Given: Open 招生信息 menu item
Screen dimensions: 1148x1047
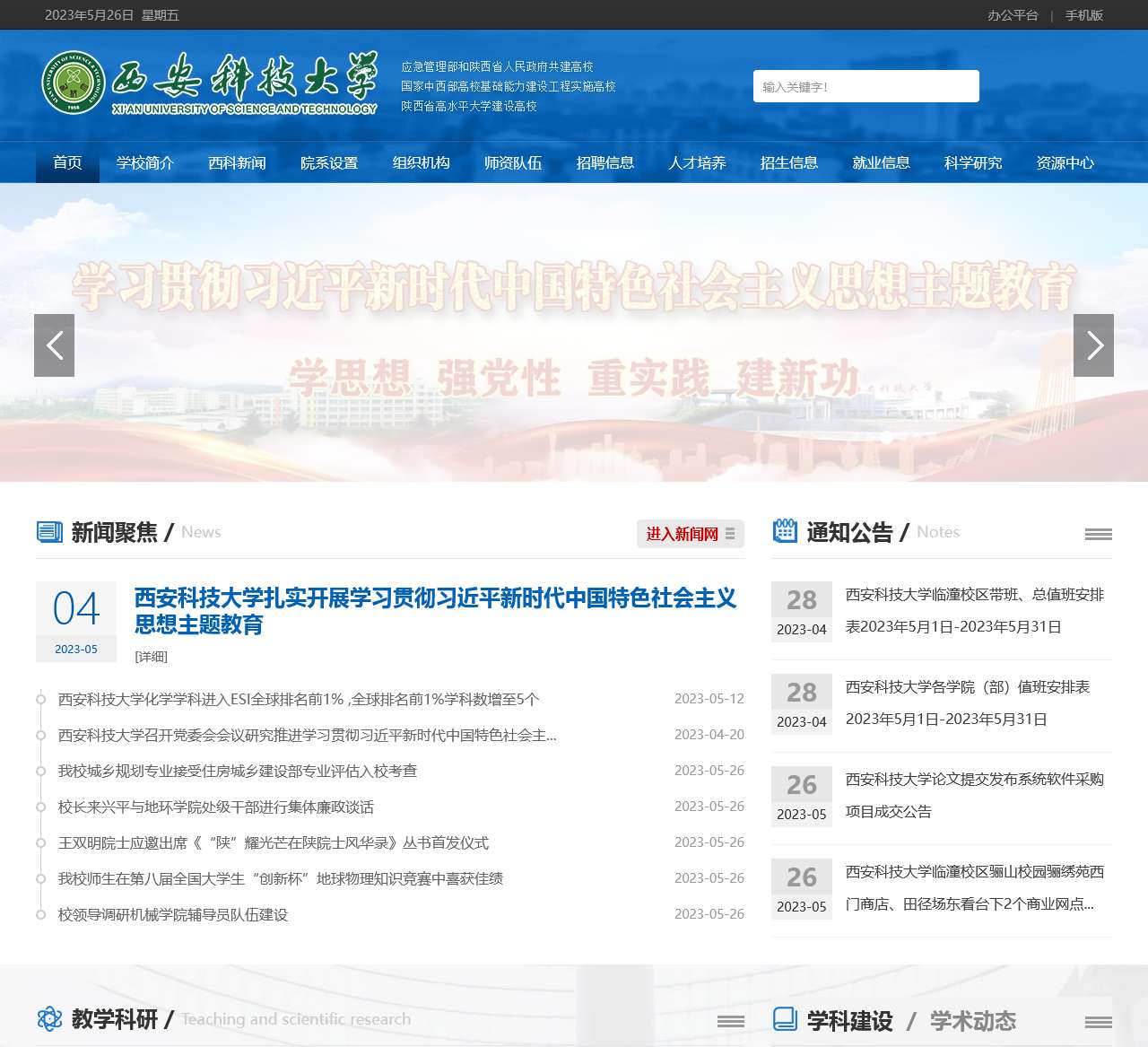Looking at the screenshot, I should [788, 162].
